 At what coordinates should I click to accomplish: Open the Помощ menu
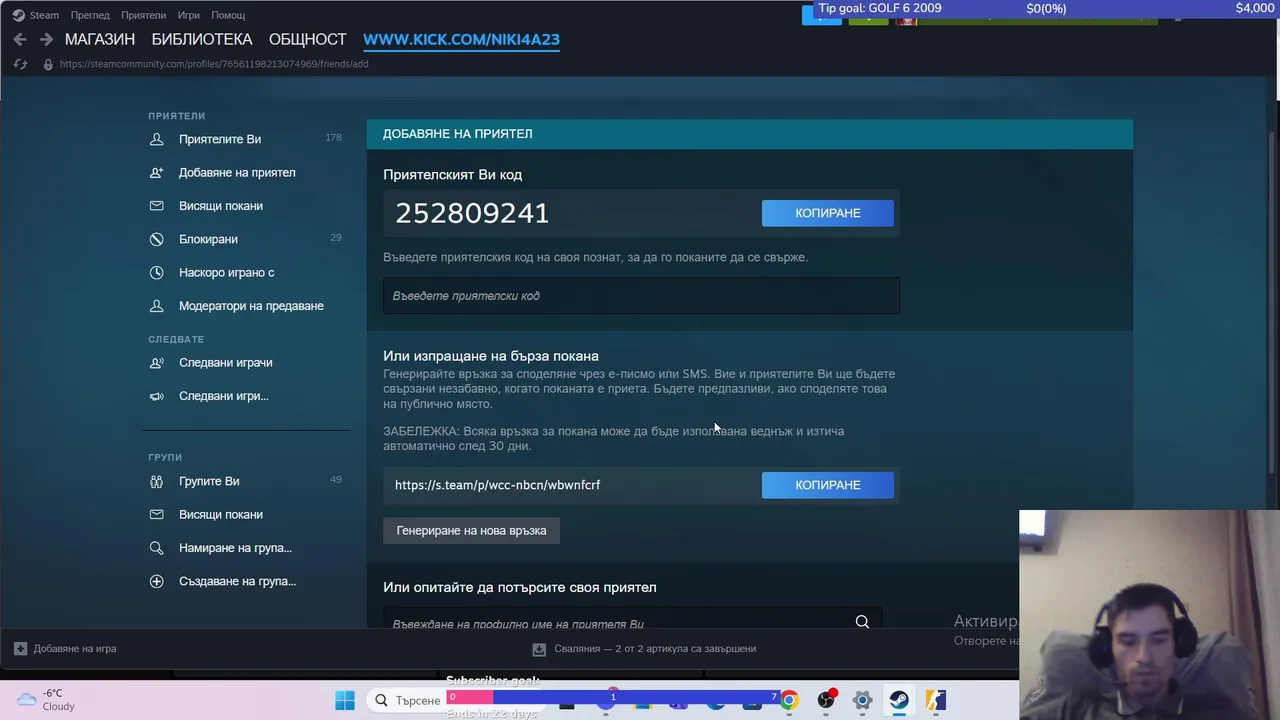pos(228,15)
